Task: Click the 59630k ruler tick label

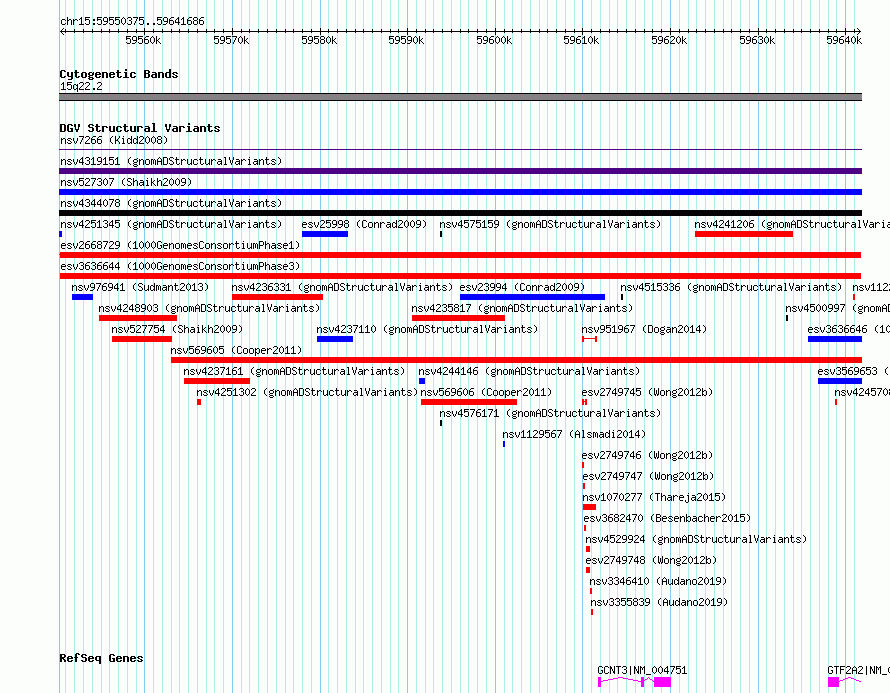Action: pos(757,40)
